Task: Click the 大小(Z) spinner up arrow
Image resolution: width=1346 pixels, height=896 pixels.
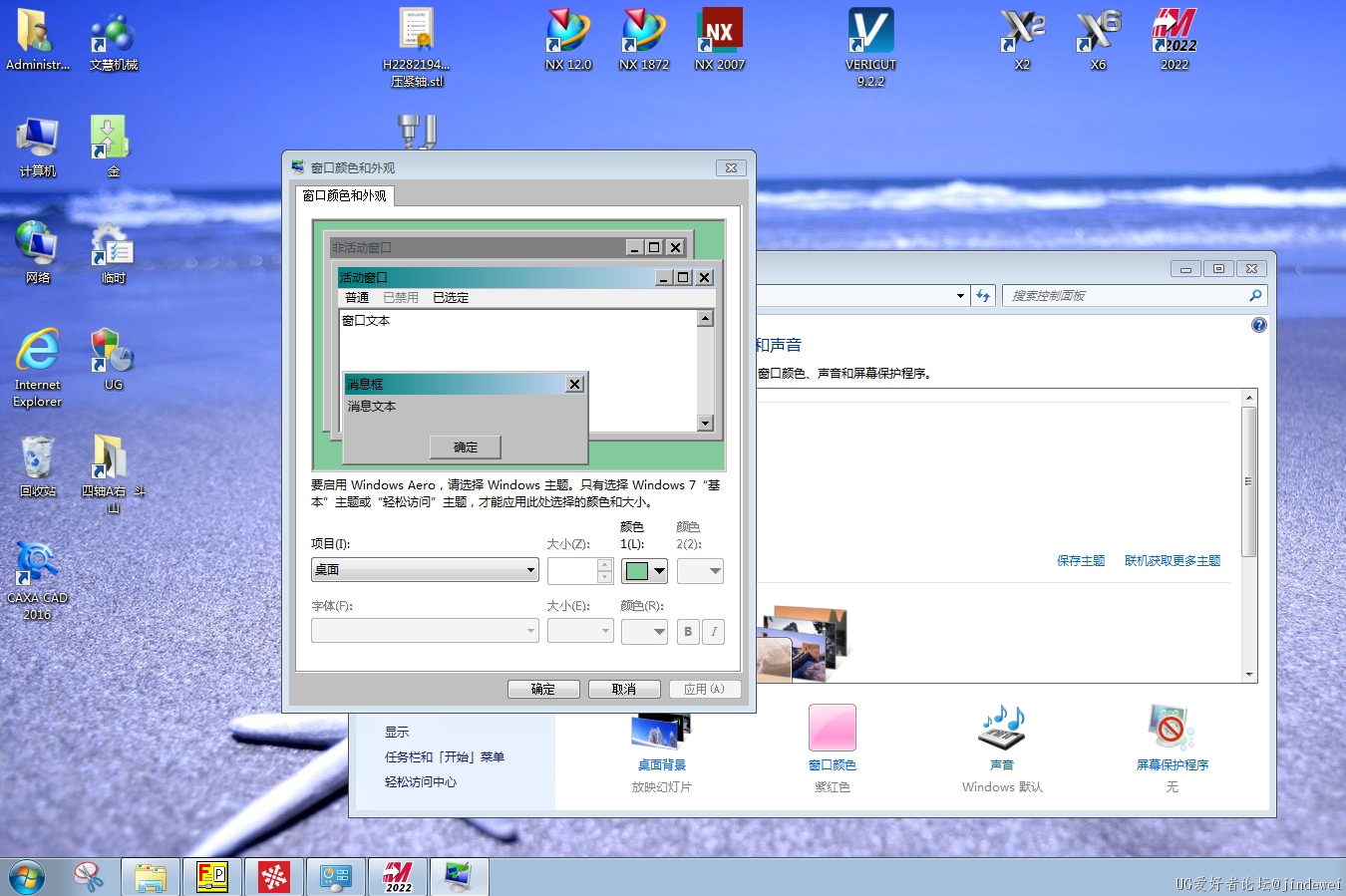Action: coord(604,565)
